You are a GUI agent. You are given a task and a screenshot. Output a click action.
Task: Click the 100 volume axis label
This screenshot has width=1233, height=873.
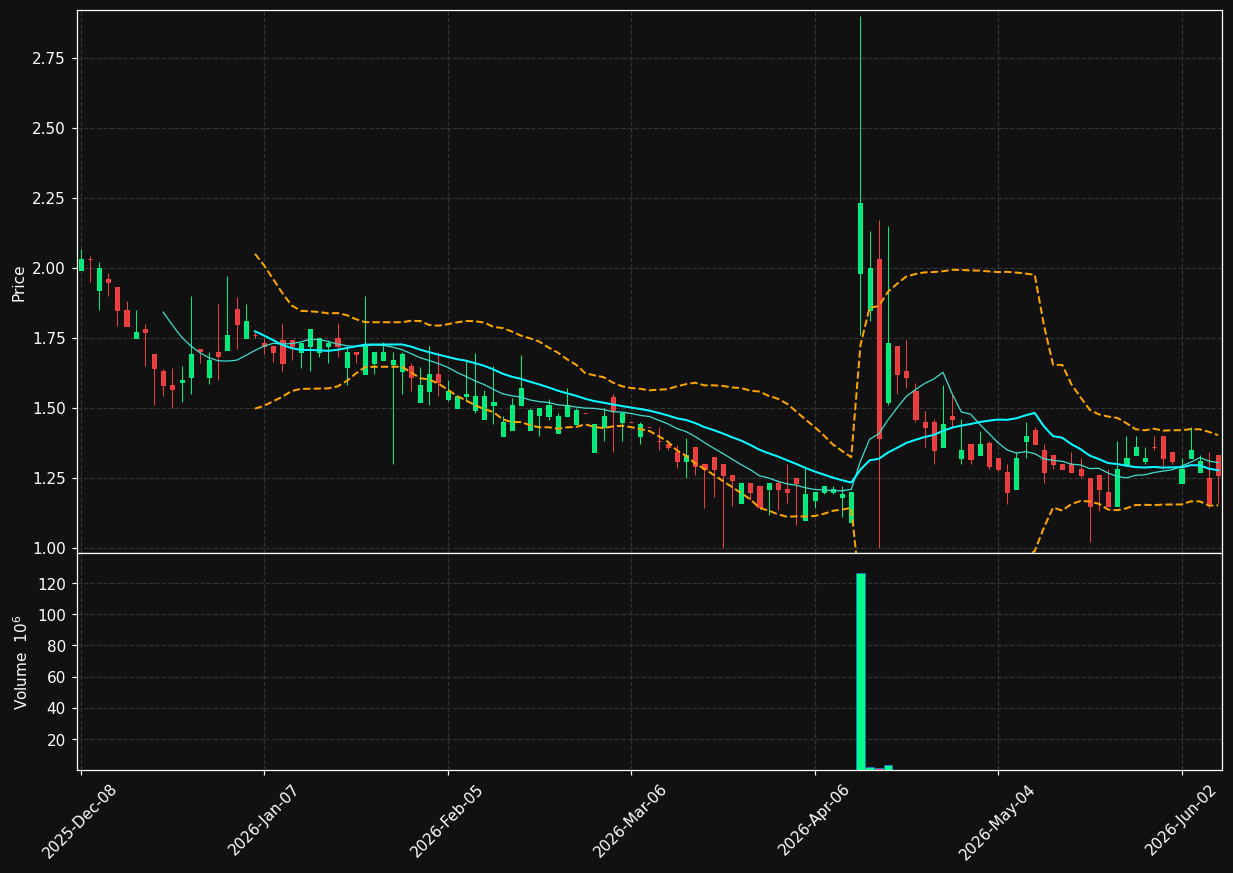point(52,615)
